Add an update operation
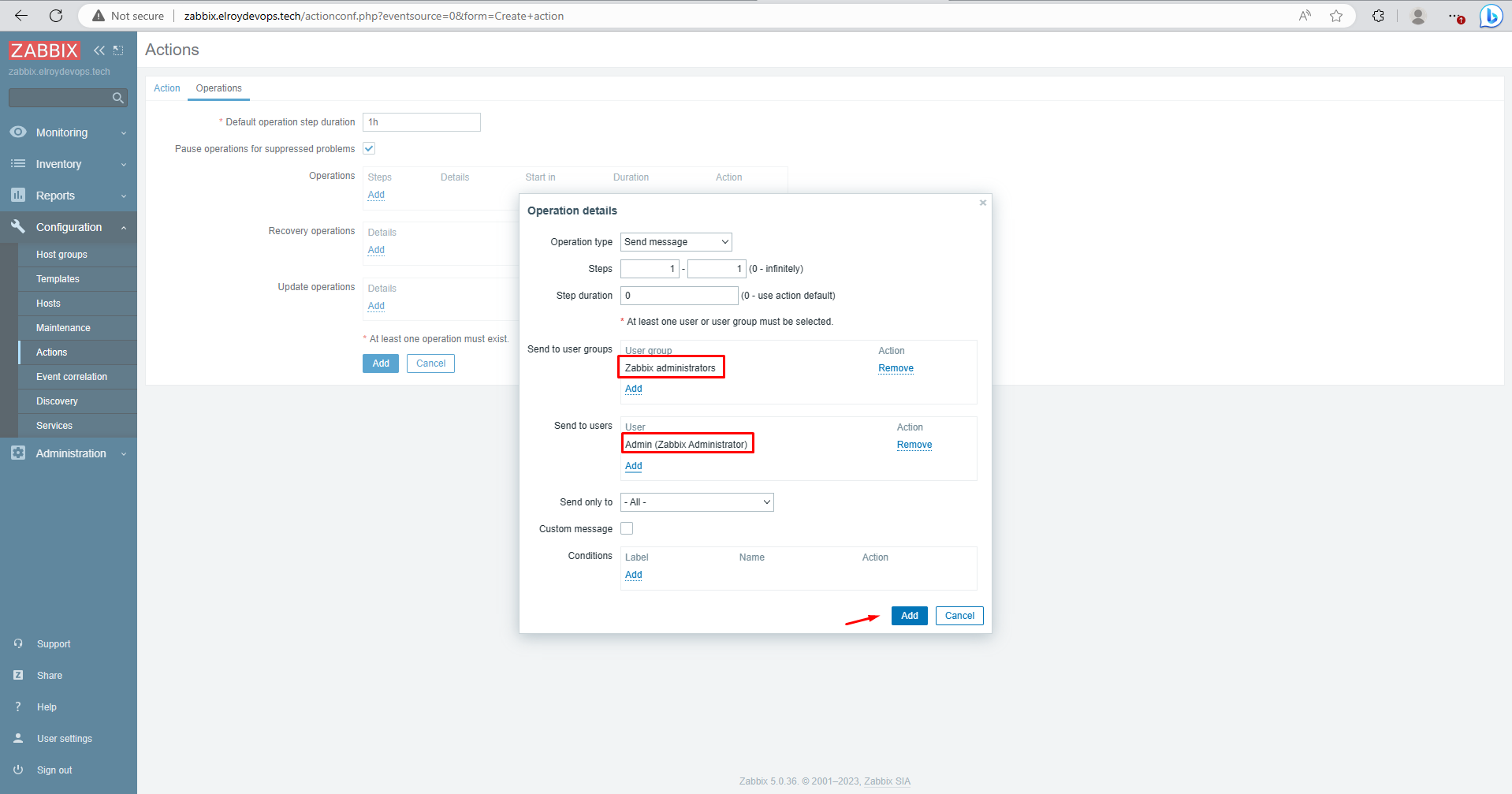Viewport: 1512px width, 794px height. pyautogui.click(x=376, y=306)
